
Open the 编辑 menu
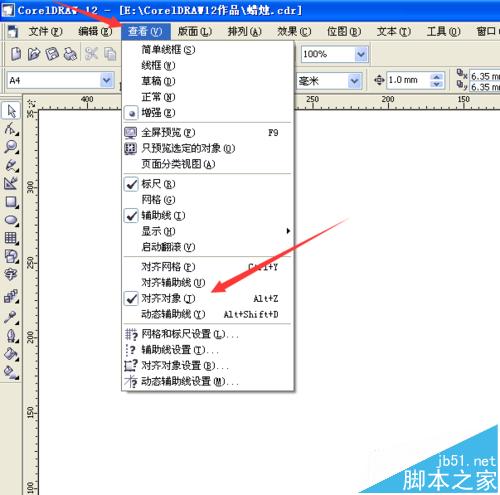coord(95,32)
